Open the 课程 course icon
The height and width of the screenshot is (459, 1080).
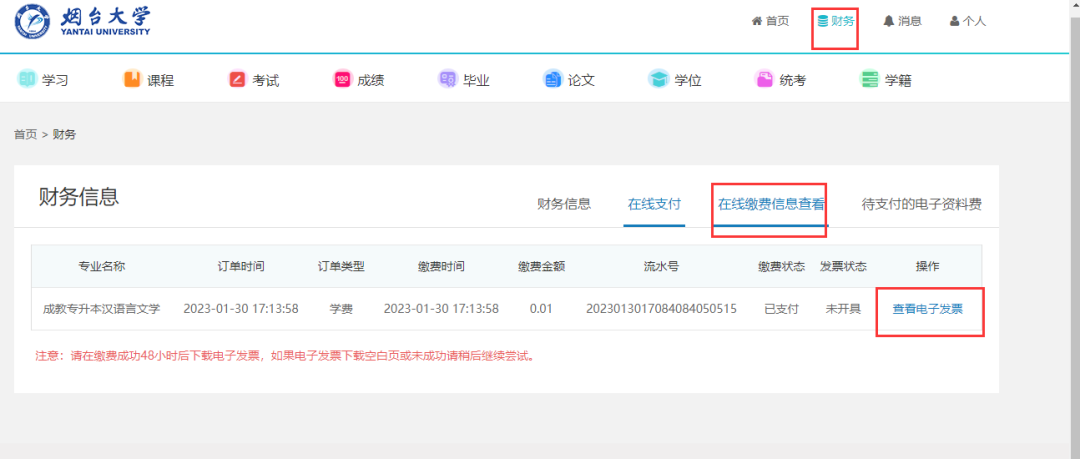(132, 80)
